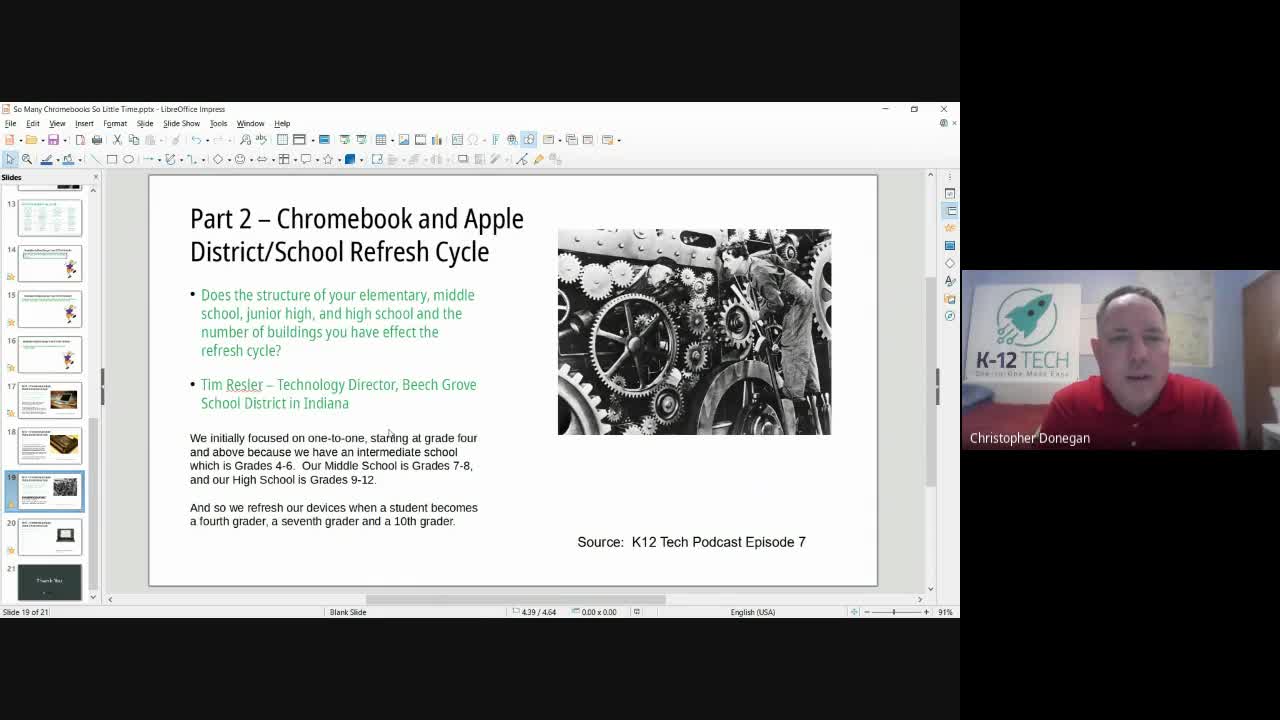Open Fill Color dropdown arrow
Screen dimensions: 1280x720
click(78, 160)
